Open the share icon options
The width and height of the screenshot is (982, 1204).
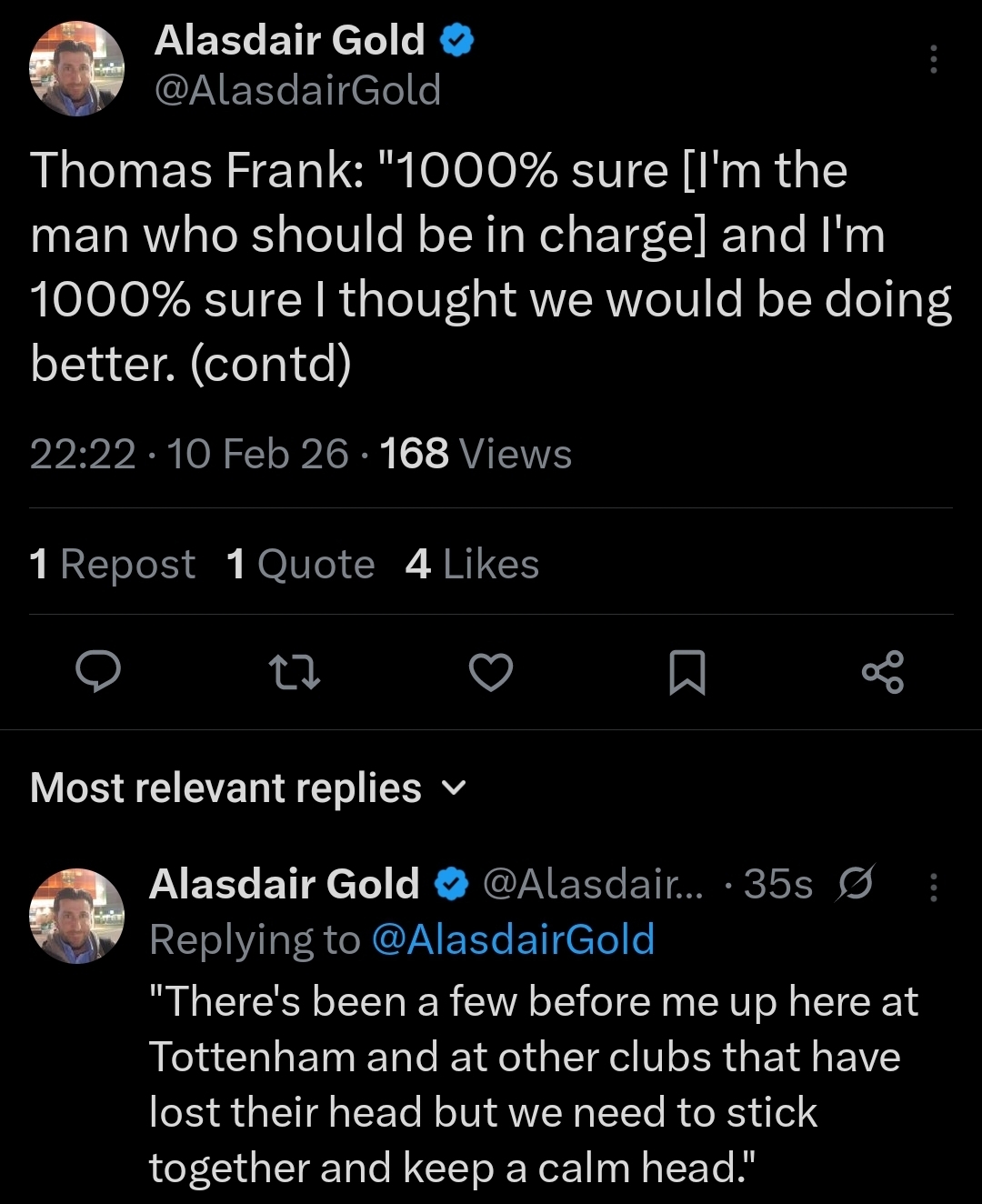882,672
